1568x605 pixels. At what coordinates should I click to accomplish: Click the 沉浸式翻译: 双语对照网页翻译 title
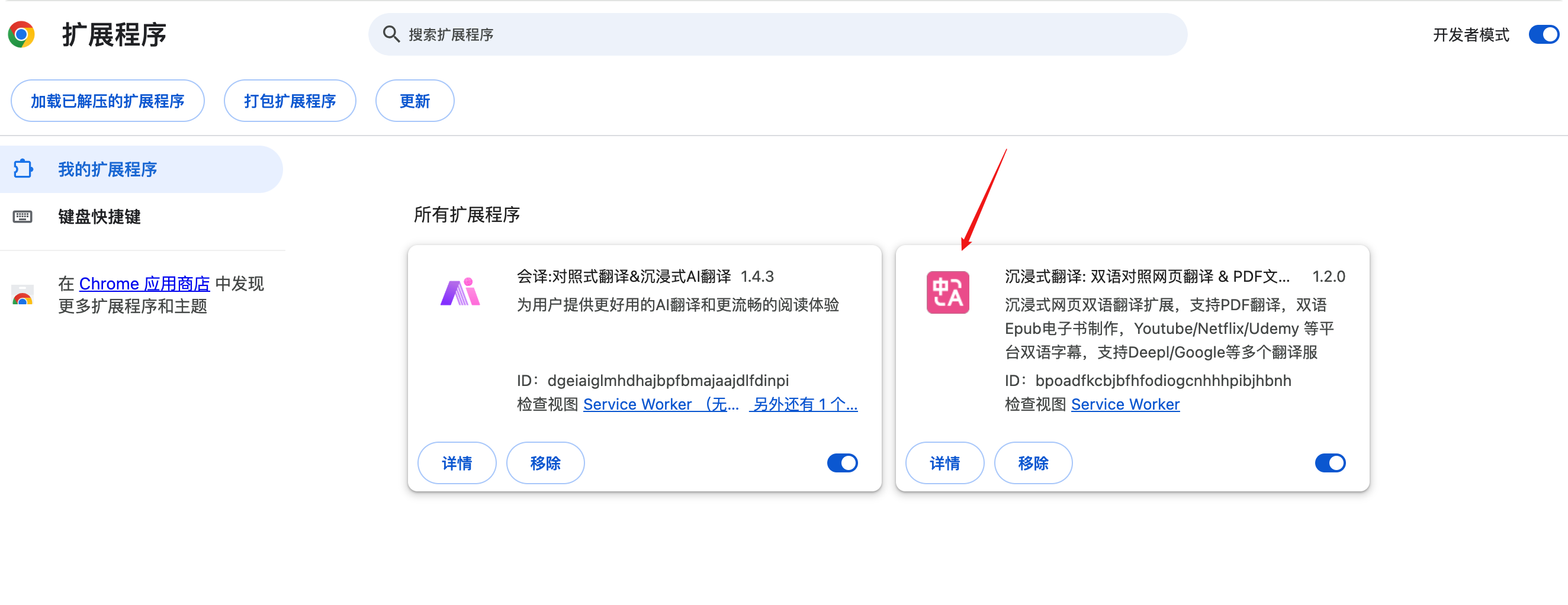(1148, 276)
